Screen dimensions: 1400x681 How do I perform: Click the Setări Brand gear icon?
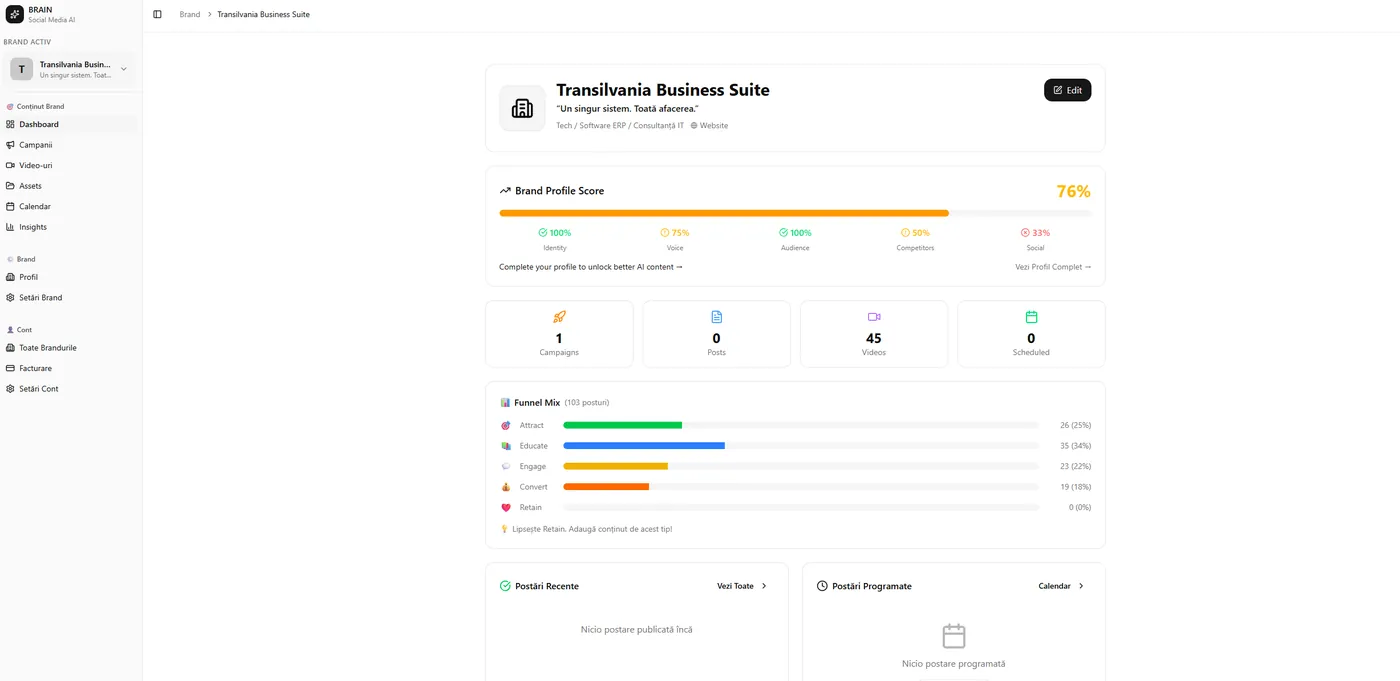pos(10,298)
